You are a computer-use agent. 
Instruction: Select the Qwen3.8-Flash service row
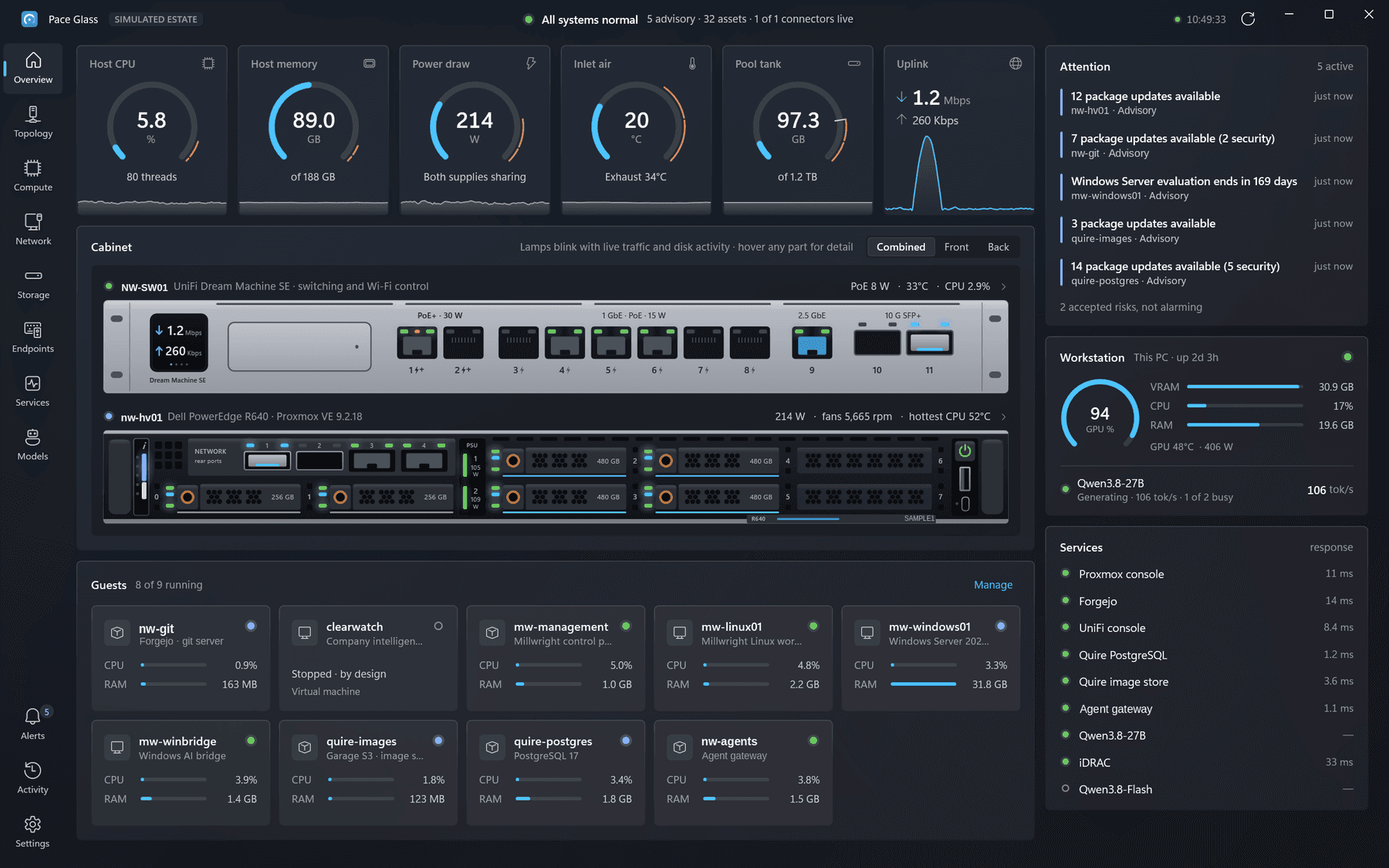[1207, 789]
